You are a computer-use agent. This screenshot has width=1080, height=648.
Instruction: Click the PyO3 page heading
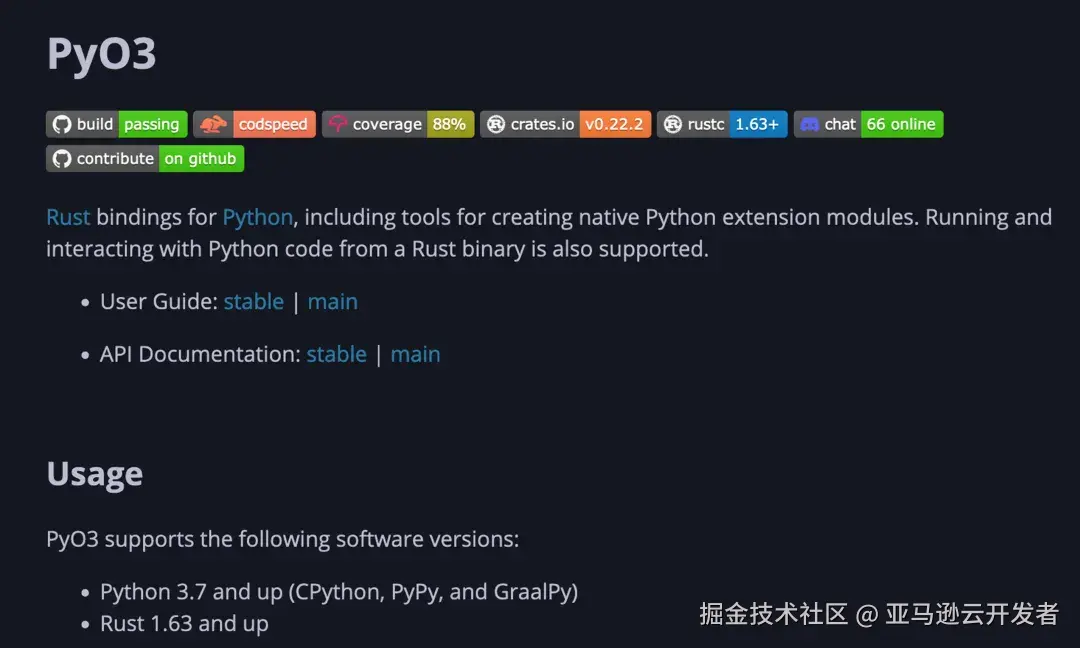click(x=101, y=54)
